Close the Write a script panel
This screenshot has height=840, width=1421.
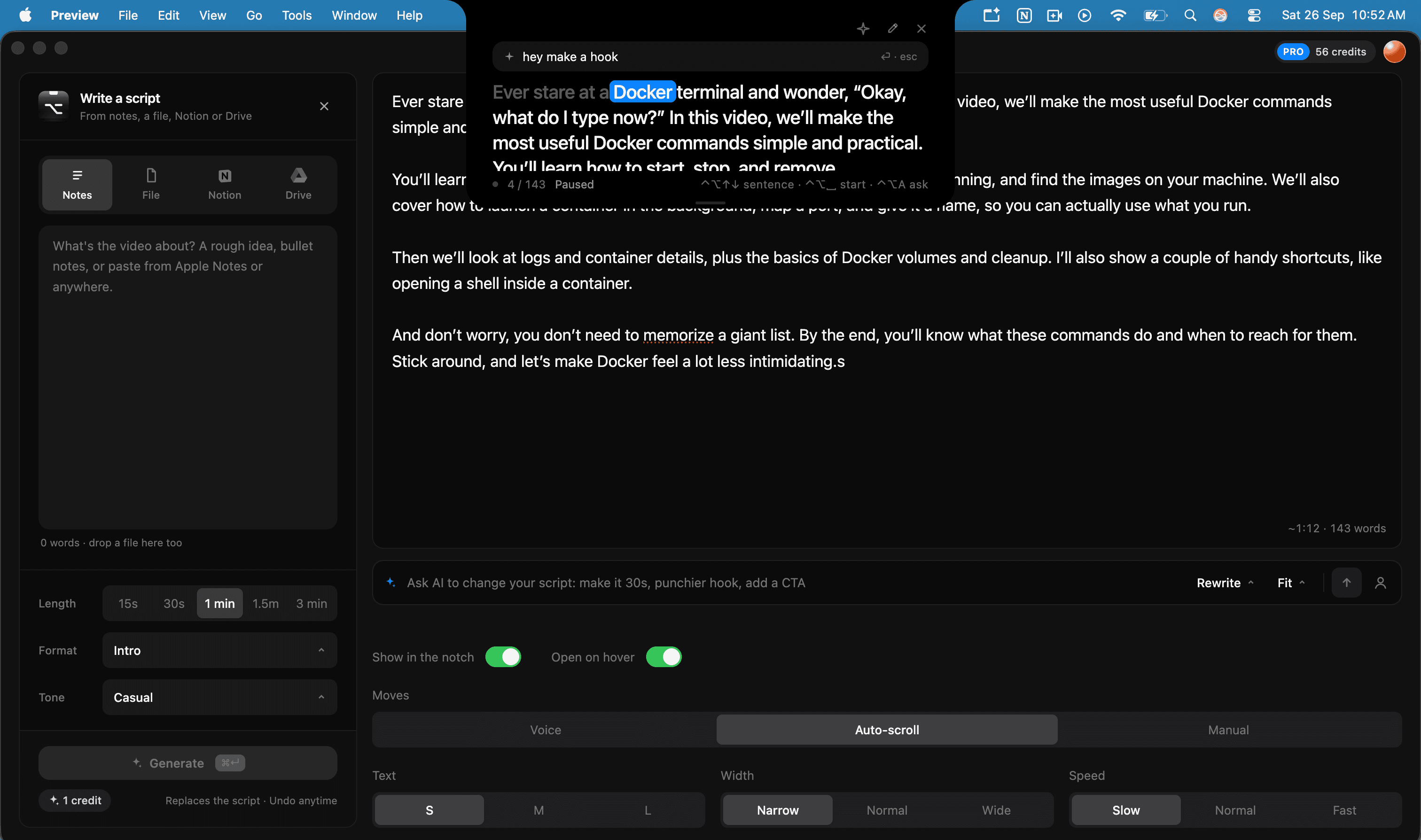(x=324, y=106)
